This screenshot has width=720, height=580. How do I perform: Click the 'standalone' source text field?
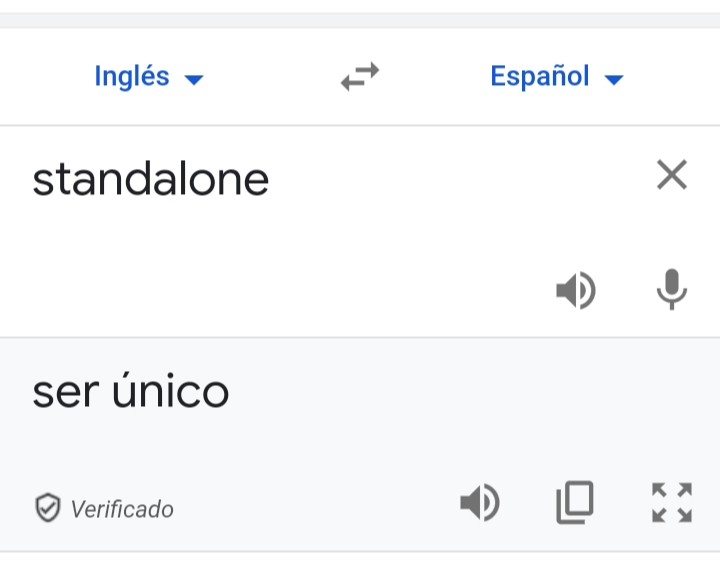(151, 180)
